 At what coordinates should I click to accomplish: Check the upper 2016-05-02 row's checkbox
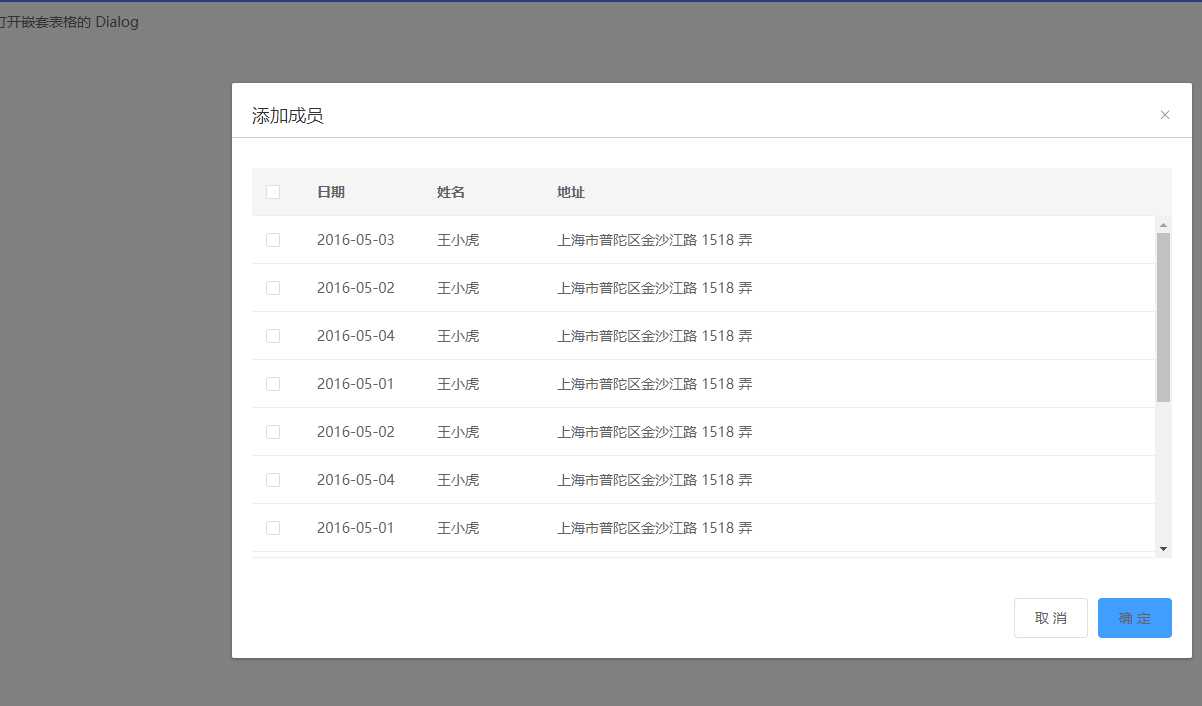[273, 288]
